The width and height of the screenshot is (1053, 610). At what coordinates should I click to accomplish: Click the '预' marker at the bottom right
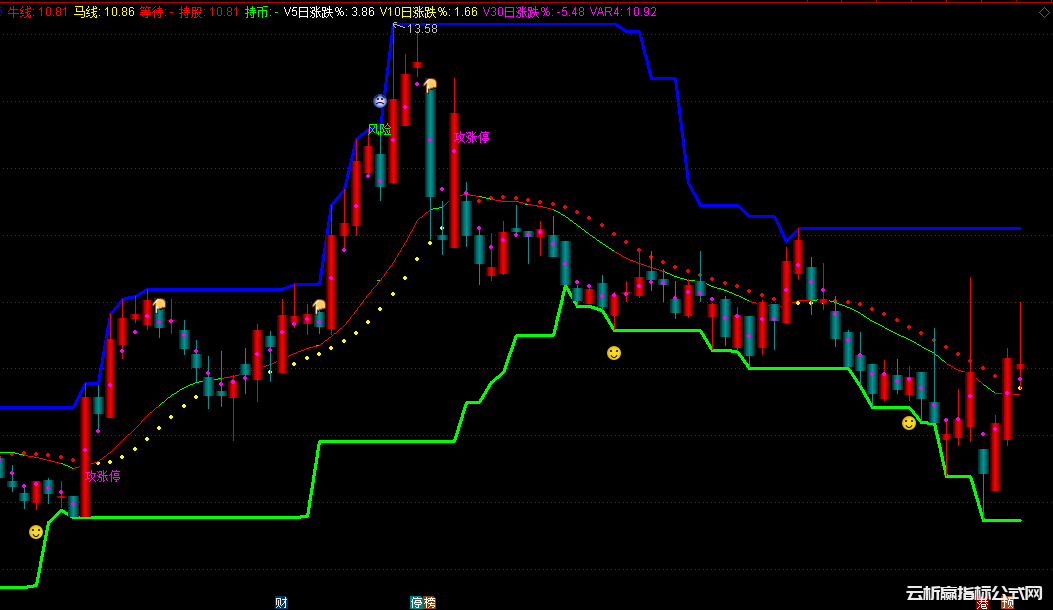(x=1007, y=604)
